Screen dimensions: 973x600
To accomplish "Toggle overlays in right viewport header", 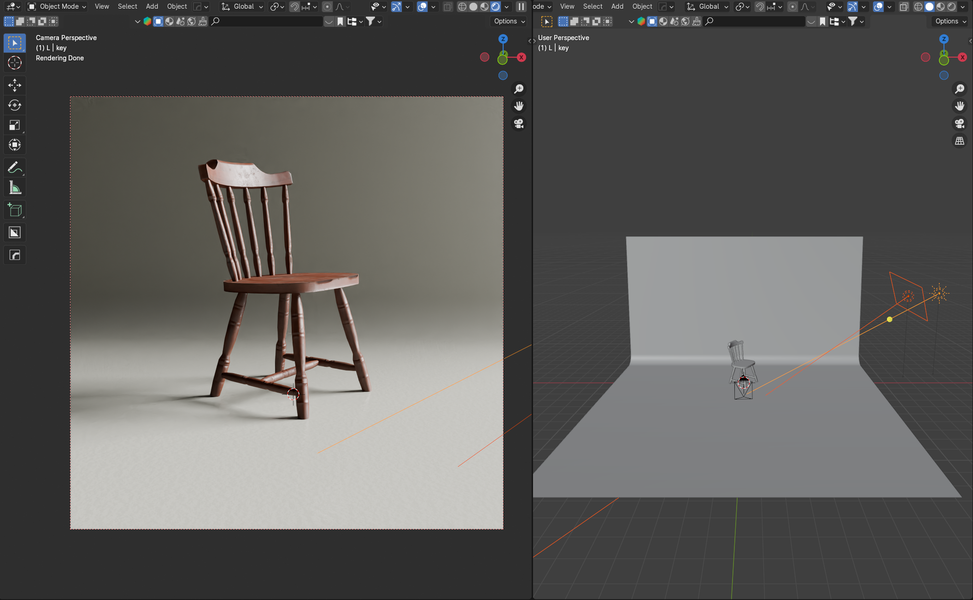I will click(878, 6).
